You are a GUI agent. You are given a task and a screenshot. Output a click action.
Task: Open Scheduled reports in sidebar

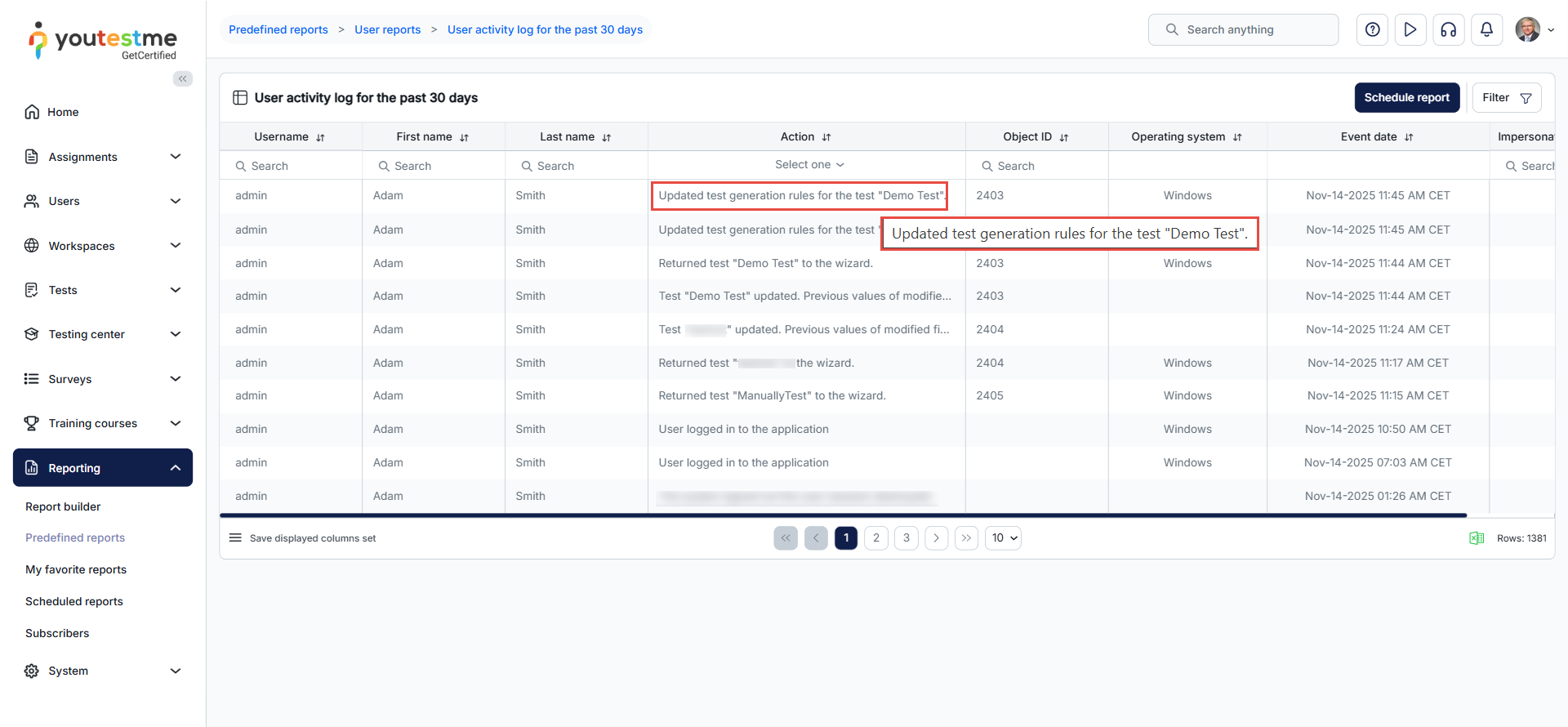point(74,601)
